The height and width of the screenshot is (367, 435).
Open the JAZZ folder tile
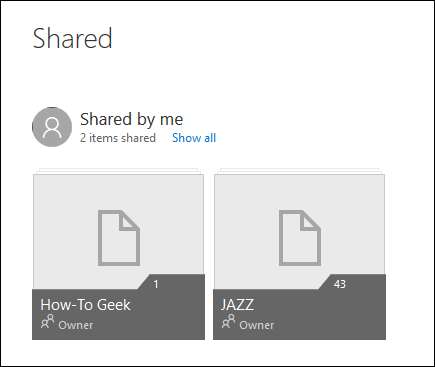click(x=299, y=255)
